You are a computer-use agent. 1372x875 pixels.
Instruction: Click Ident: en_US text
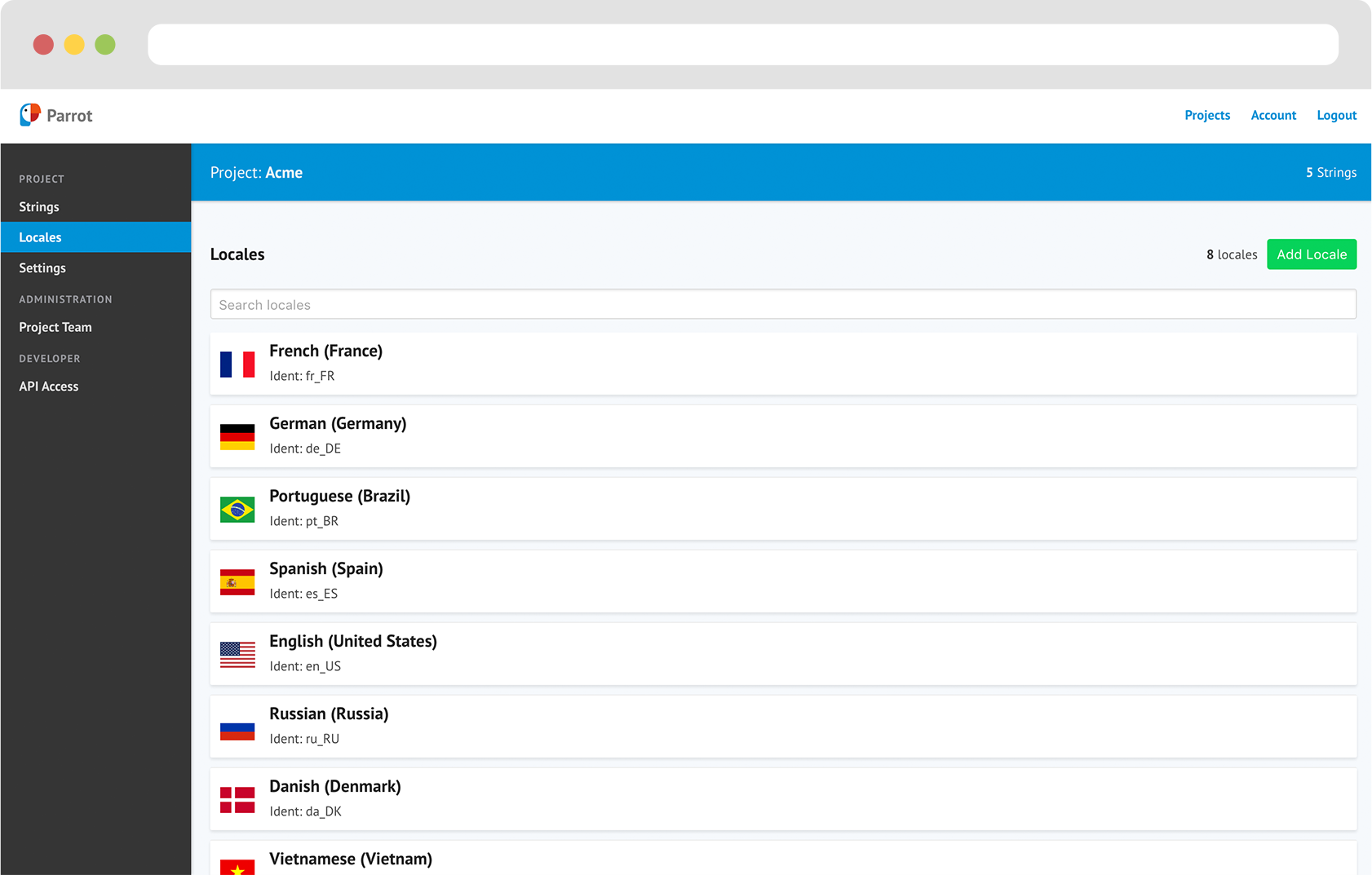[305, 666]
